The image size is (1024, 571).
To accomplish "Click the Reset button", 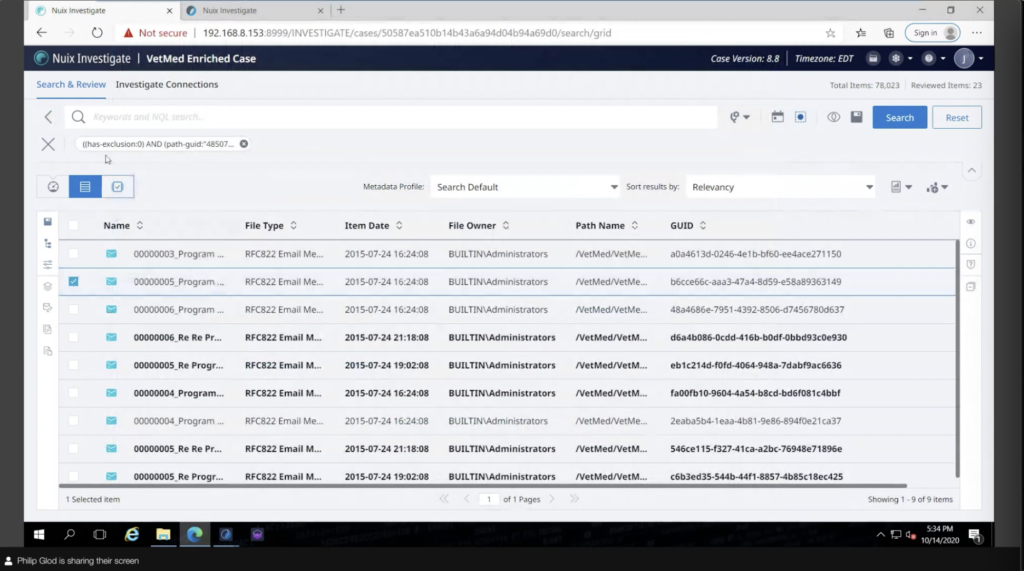I will pos(957,118).
